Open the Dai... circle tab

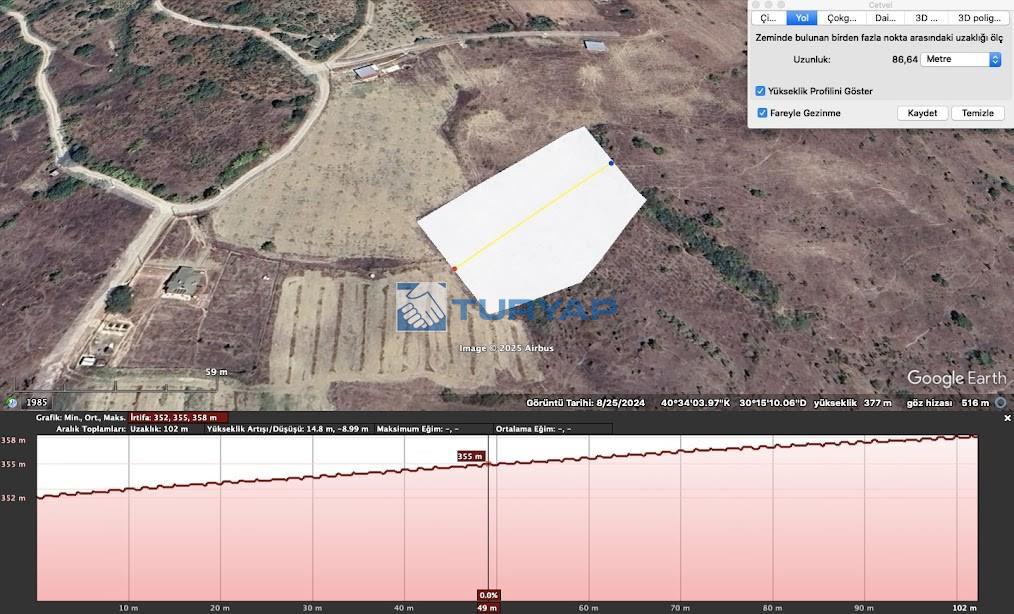[x=885, y=18]
